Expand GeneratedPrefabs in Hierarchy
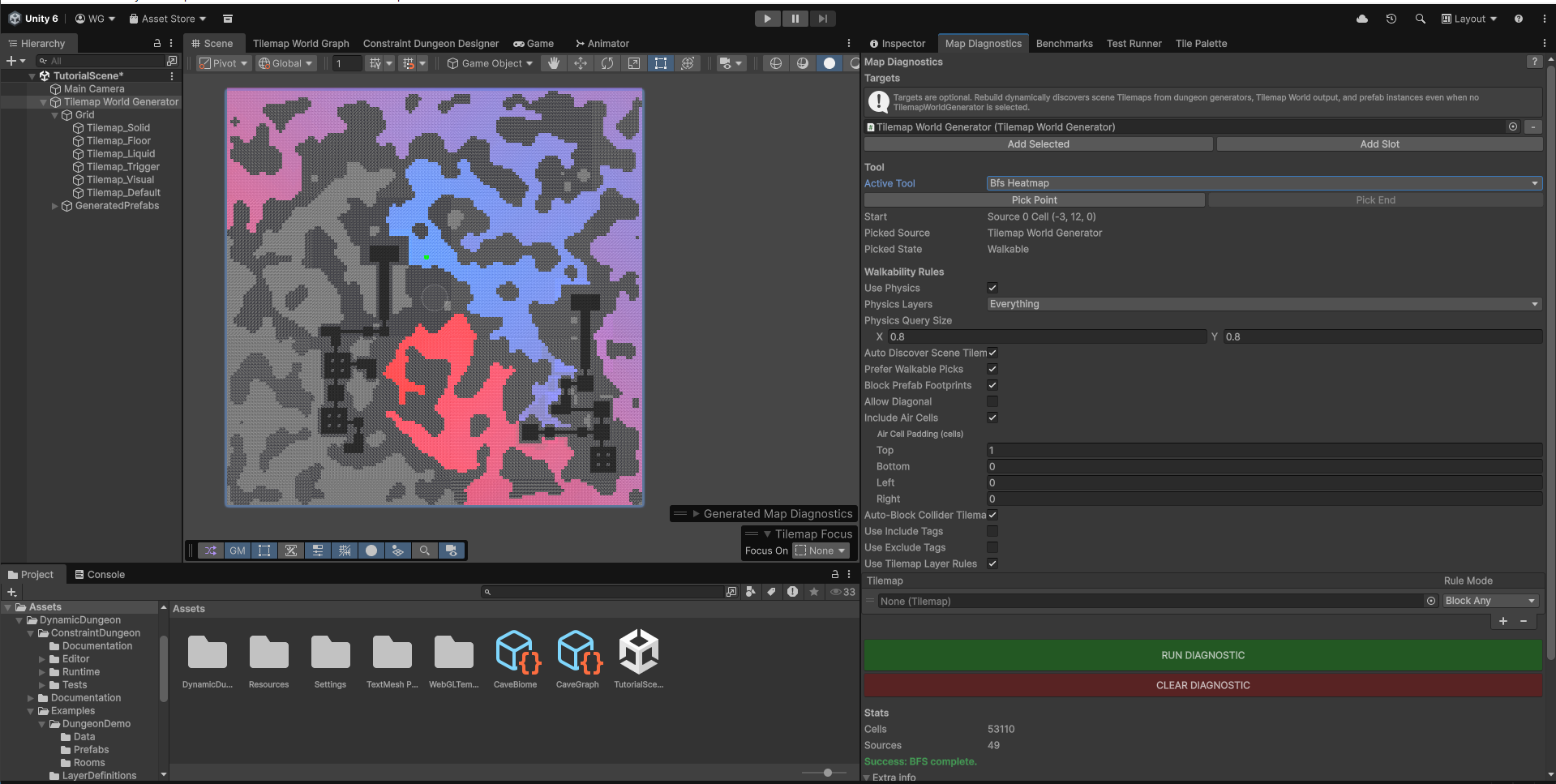Image resolution: width=1556 pixels, height=784 pixels. (55, 206)
